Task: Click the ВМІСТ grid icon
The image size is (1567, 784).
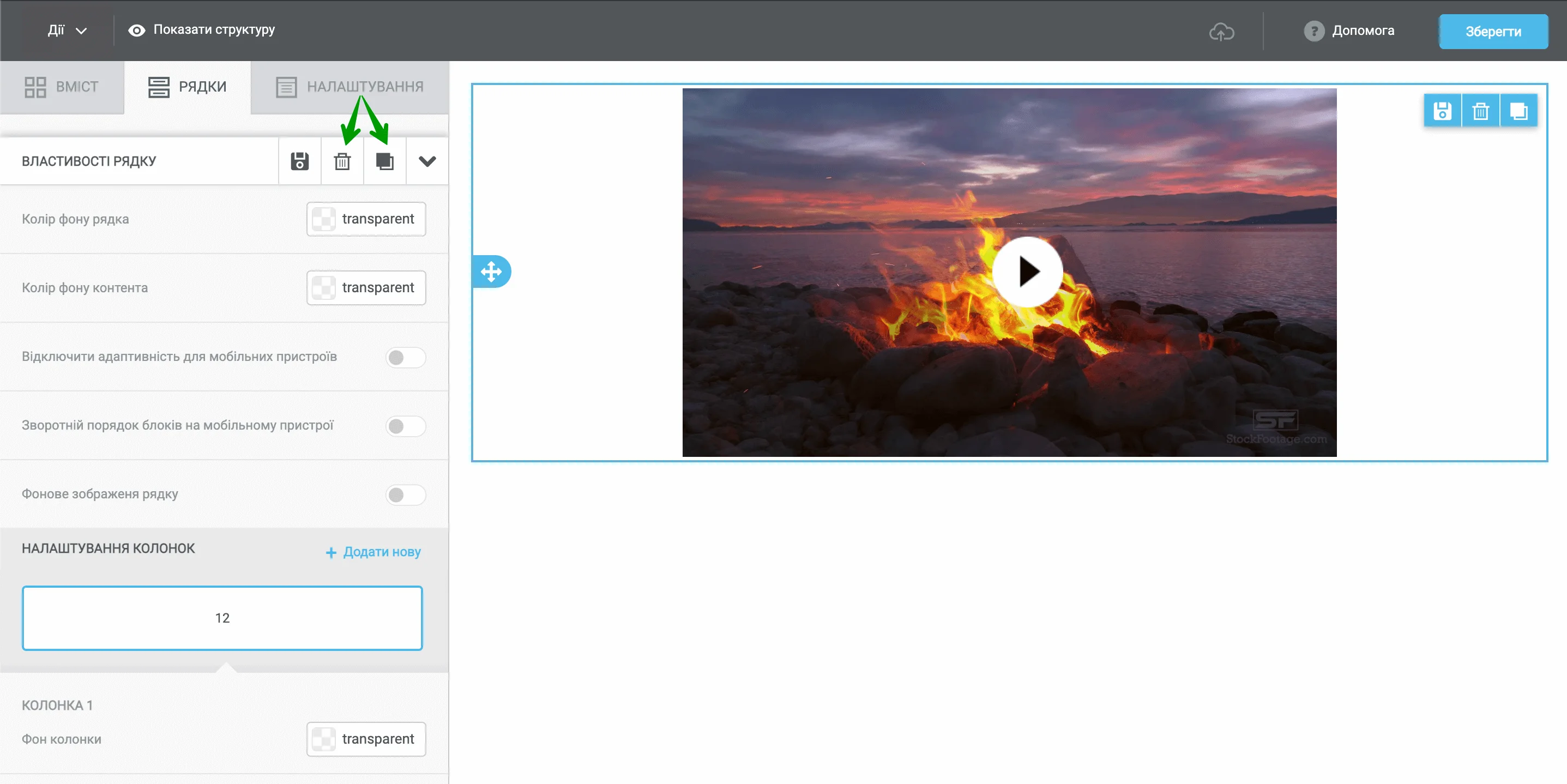Action: tap(35, 87)
